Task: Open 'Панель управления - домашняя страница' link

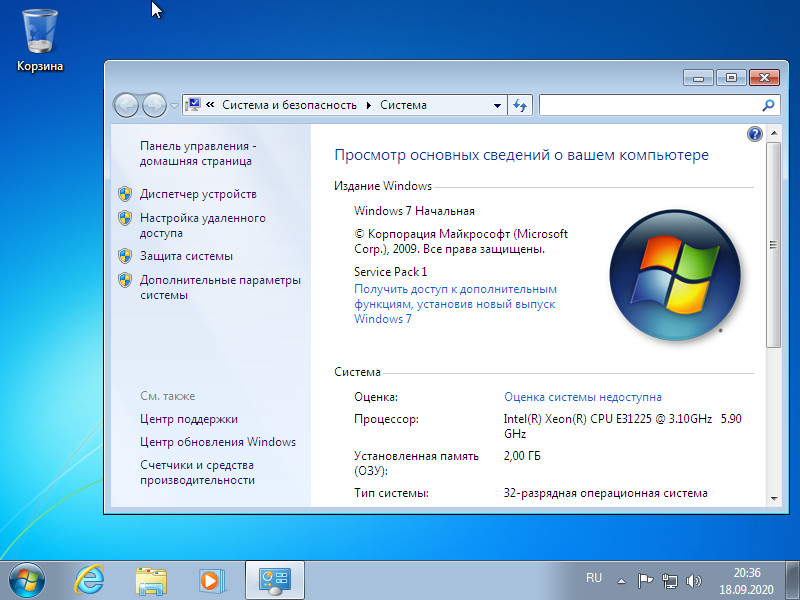Action: pos(198,154)
